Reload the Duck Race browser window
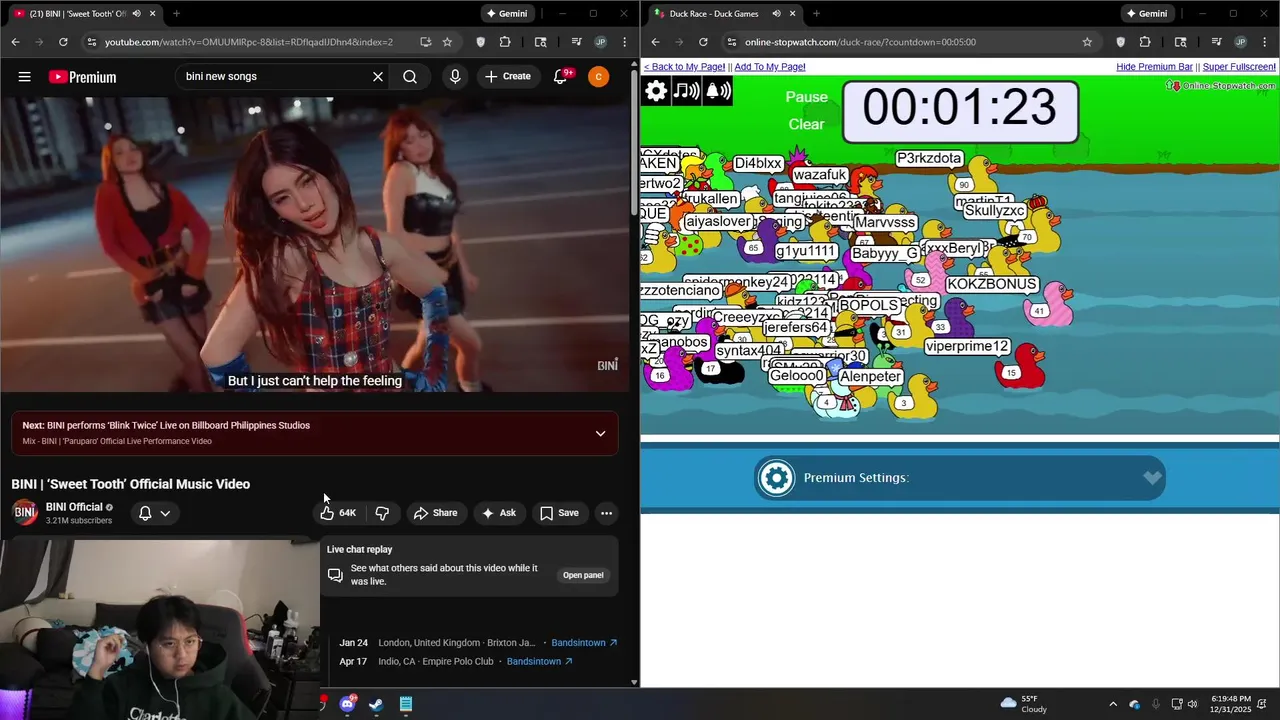The width and height of the screenshot is (1280, 720). click(703, 42)
